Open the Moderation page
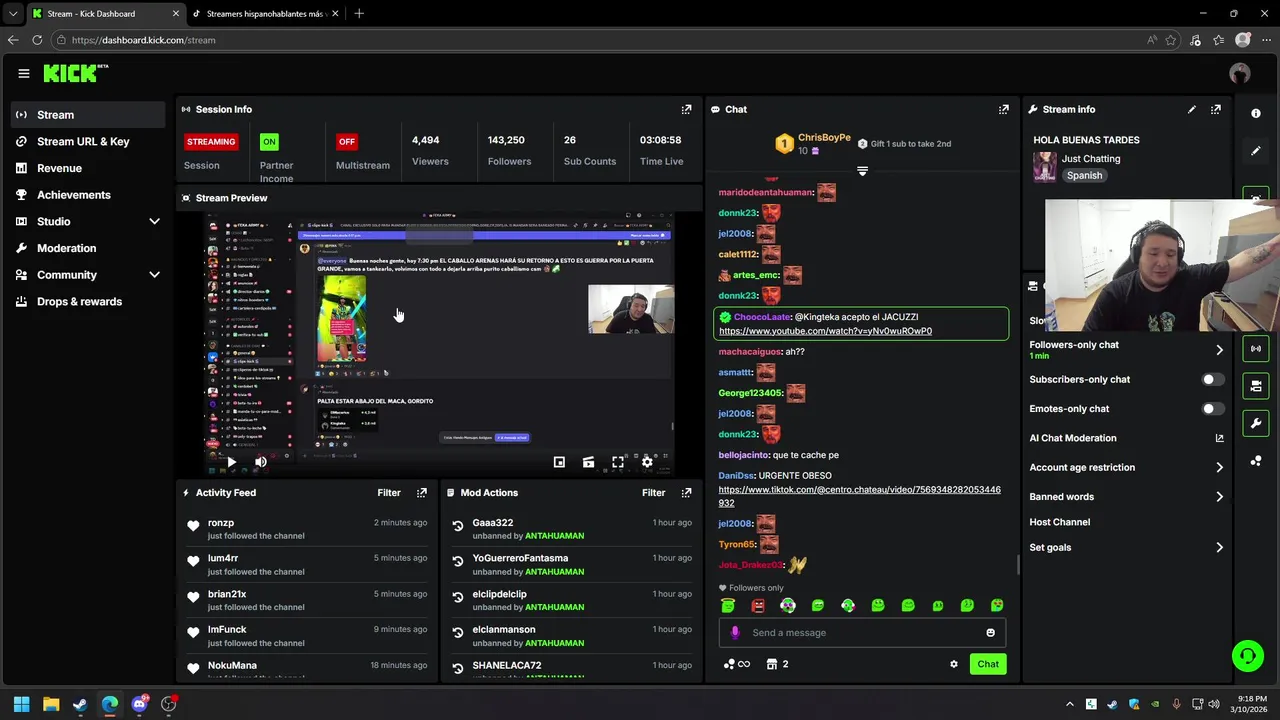 pos(88,248)
